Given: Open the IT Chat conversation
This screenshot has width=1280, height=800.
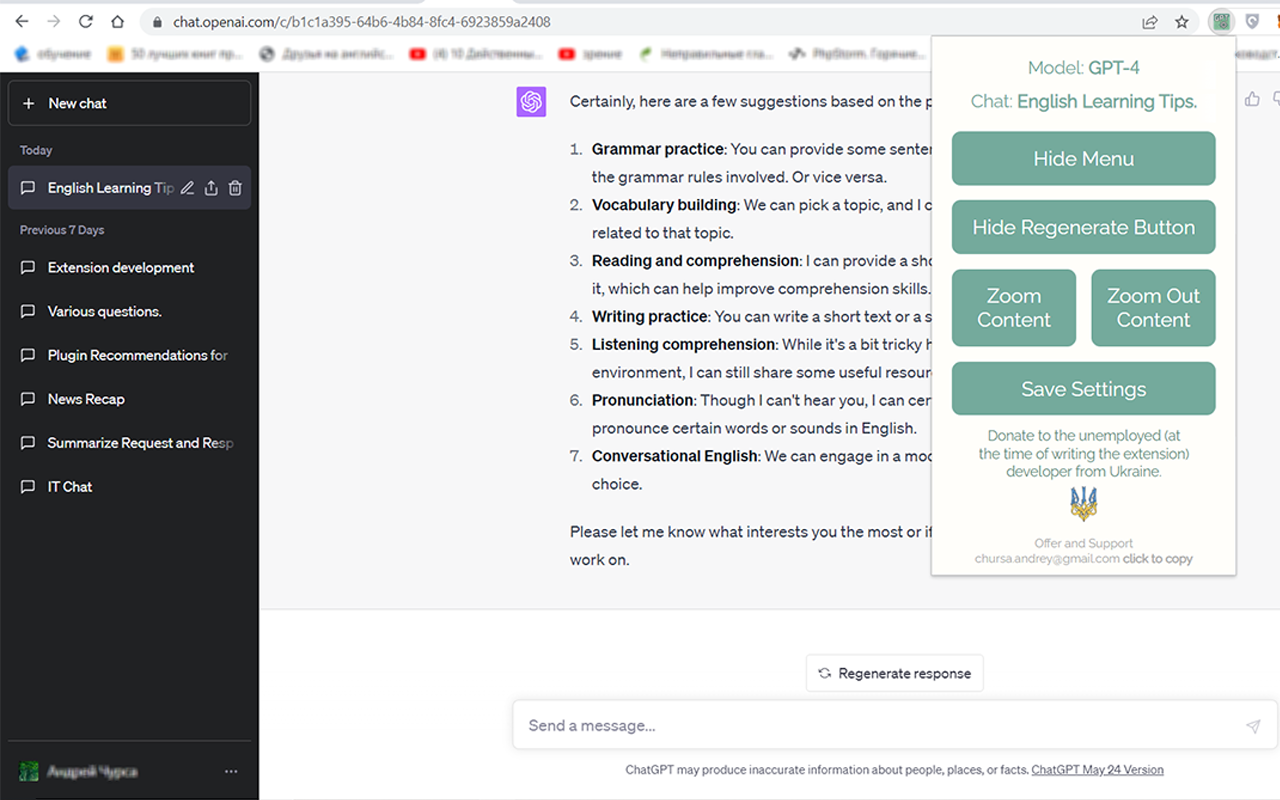Looking at the screenshot, I should (x=70, y=487).
